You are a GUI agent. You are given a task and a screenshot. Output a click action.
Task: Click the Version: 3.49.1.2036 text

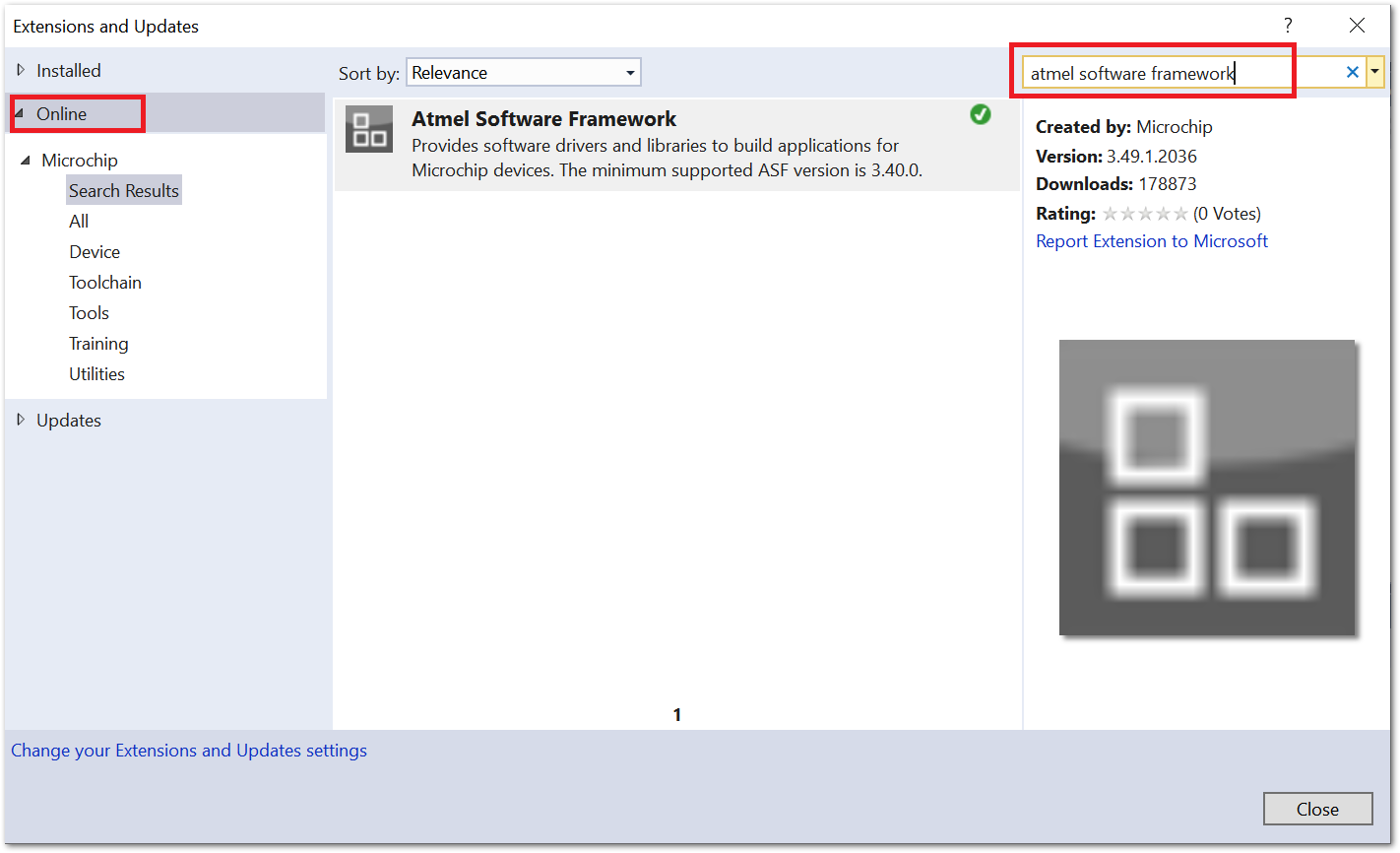[1116, 157]
